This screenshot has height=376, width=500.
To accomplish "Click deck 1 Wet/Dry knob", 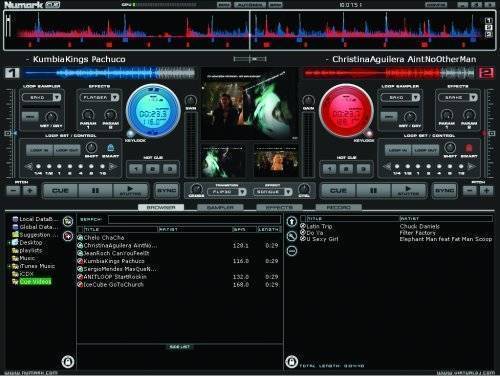I will [51, 117].
